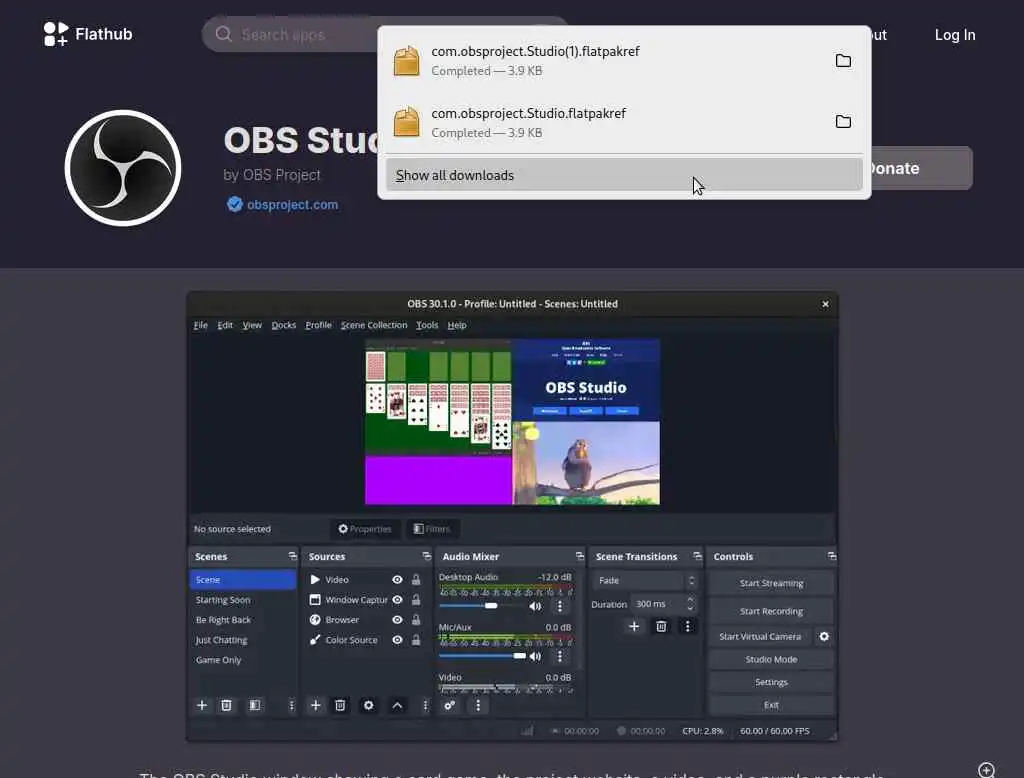Click the Mic/Aux volume slider
This screenshot has height=778, width=1024.
pyautogui.click(x=482, y=656)
